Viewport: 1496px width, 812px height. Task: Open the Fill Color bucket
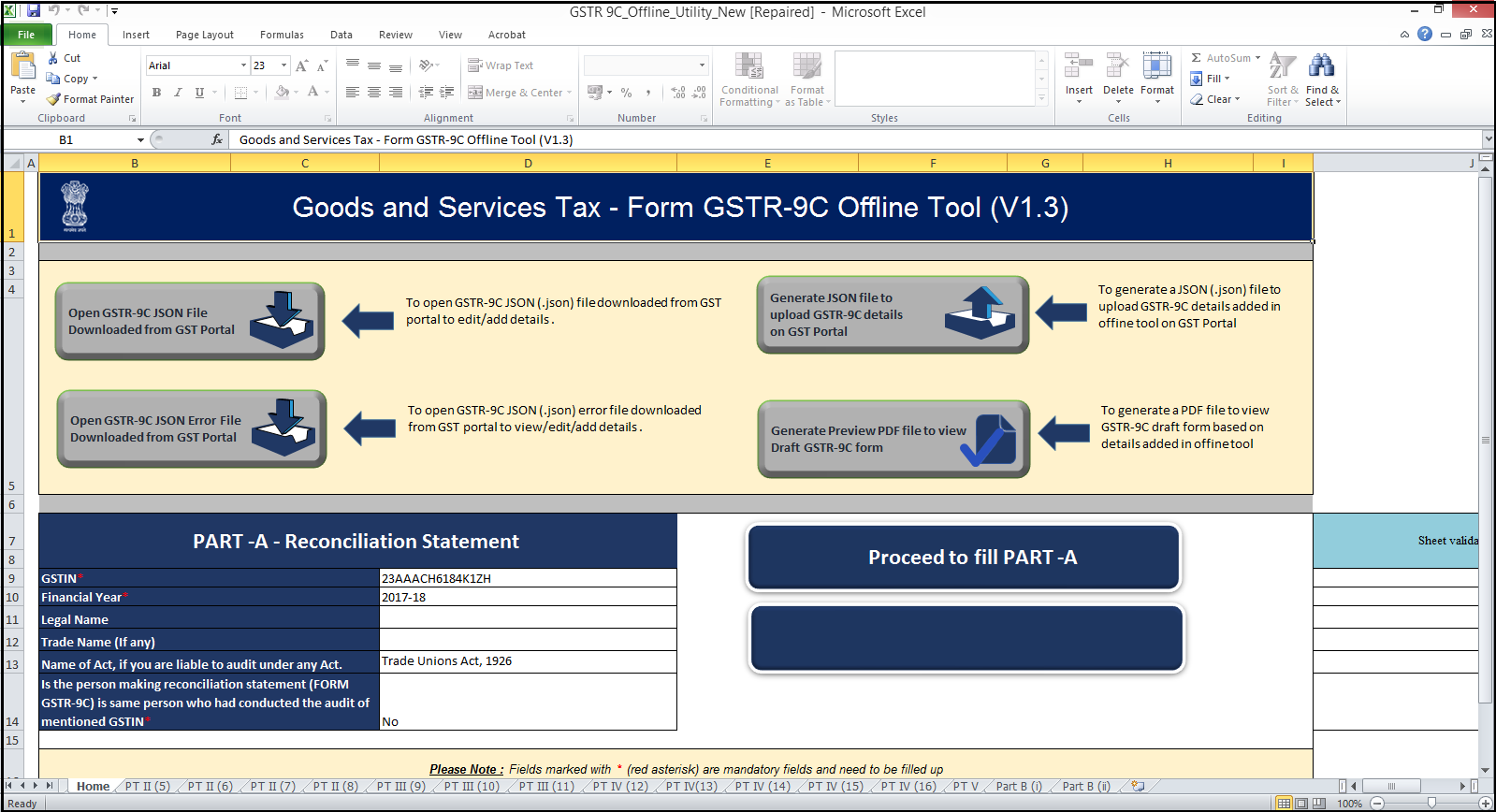[x=282, y=93]
